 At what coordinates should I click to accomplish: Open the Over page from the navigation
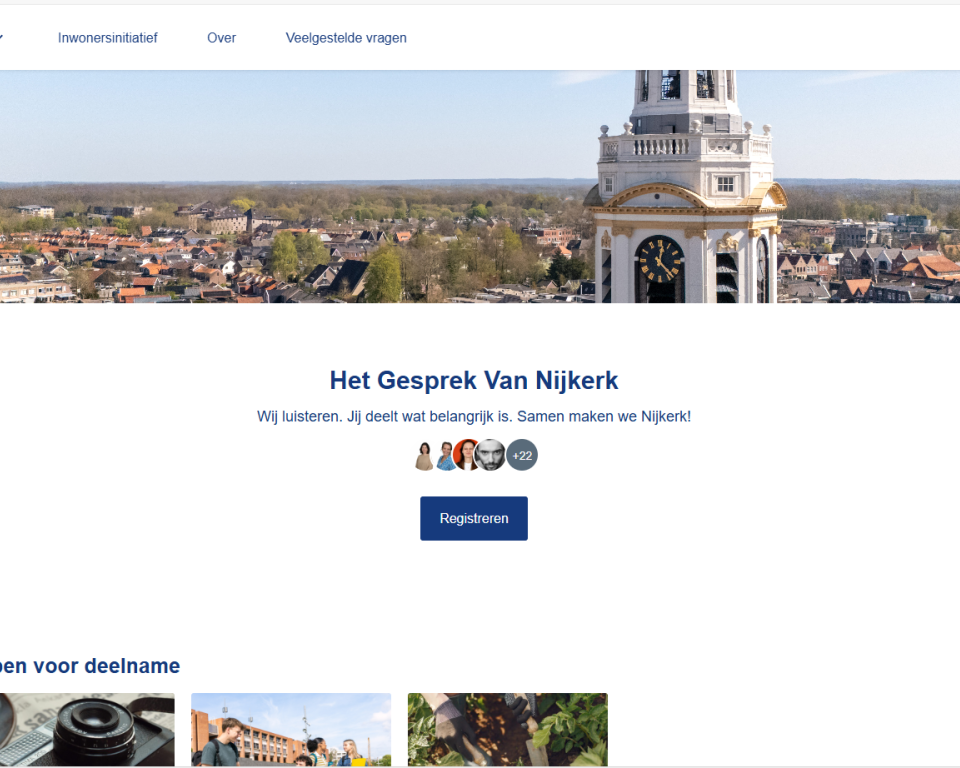pos(221,37)
